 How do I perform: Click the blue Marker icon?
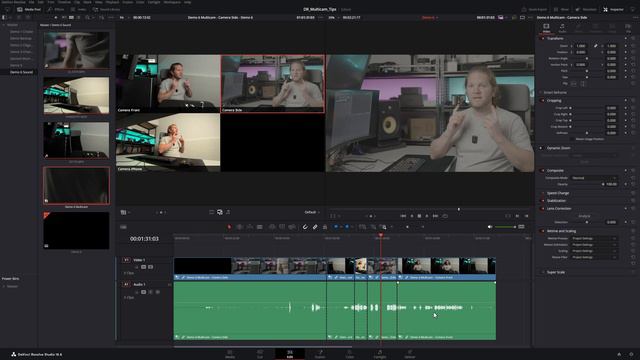[x=347, y=227]
